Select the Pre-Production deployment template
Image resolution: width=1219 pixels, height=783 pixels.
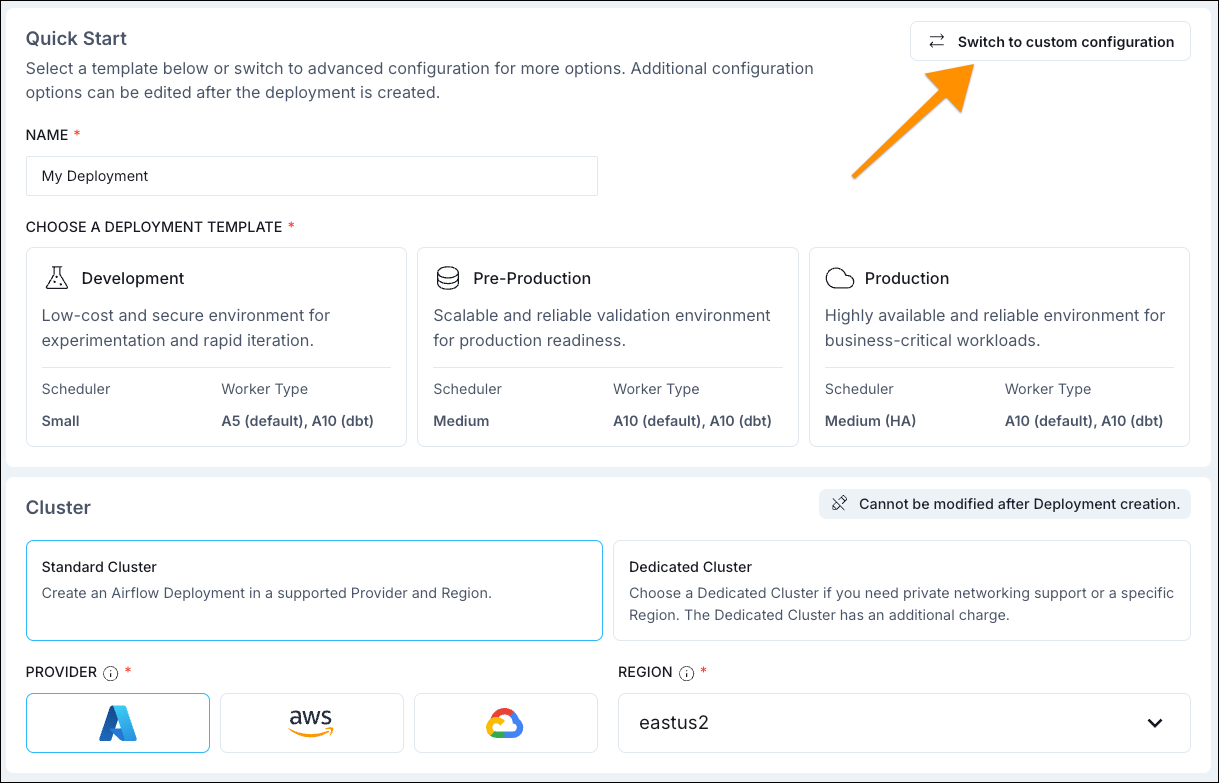pos(607,346)
